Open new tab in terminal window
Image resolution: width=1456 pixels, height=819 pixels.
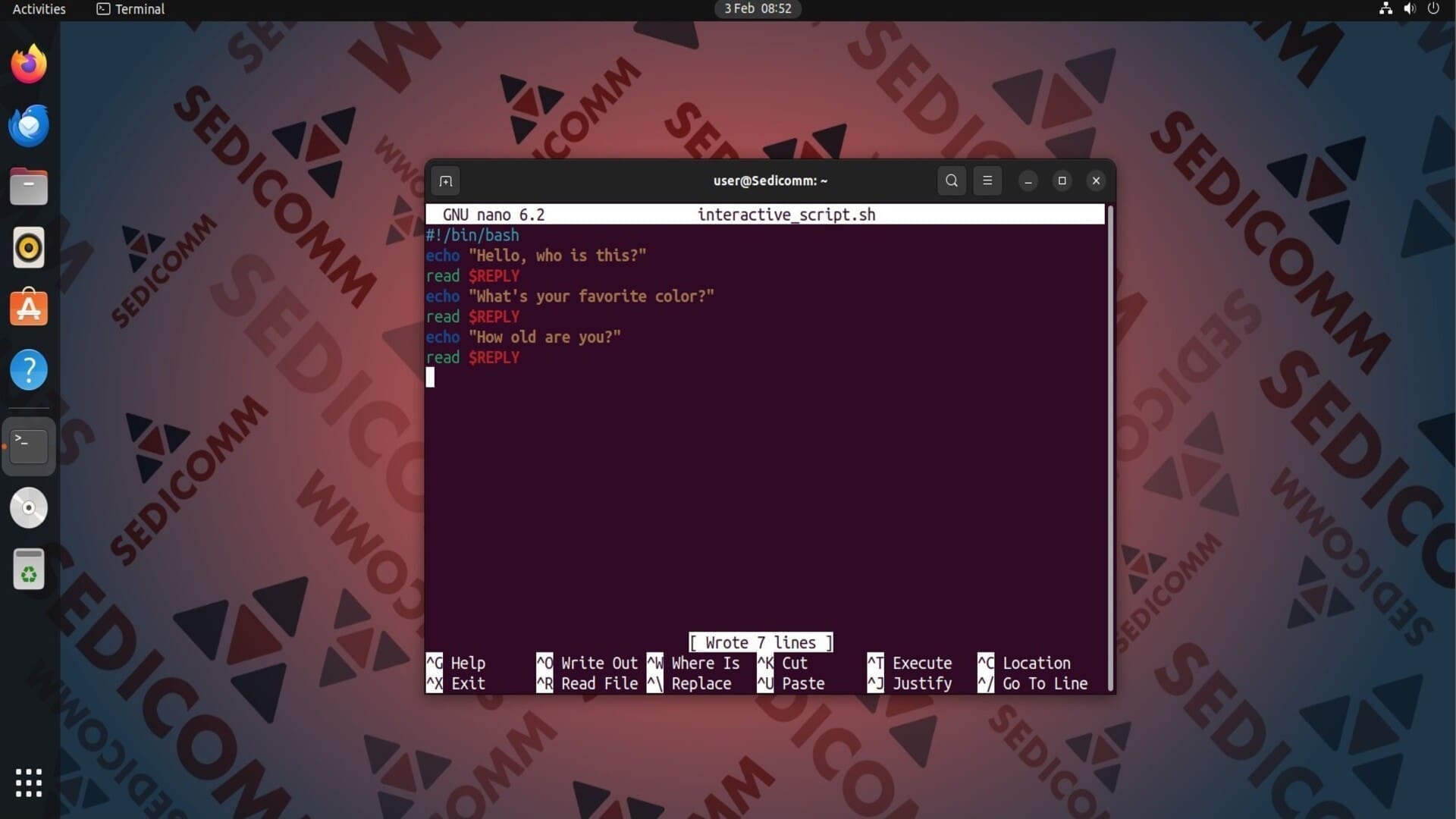click(446, 181)
